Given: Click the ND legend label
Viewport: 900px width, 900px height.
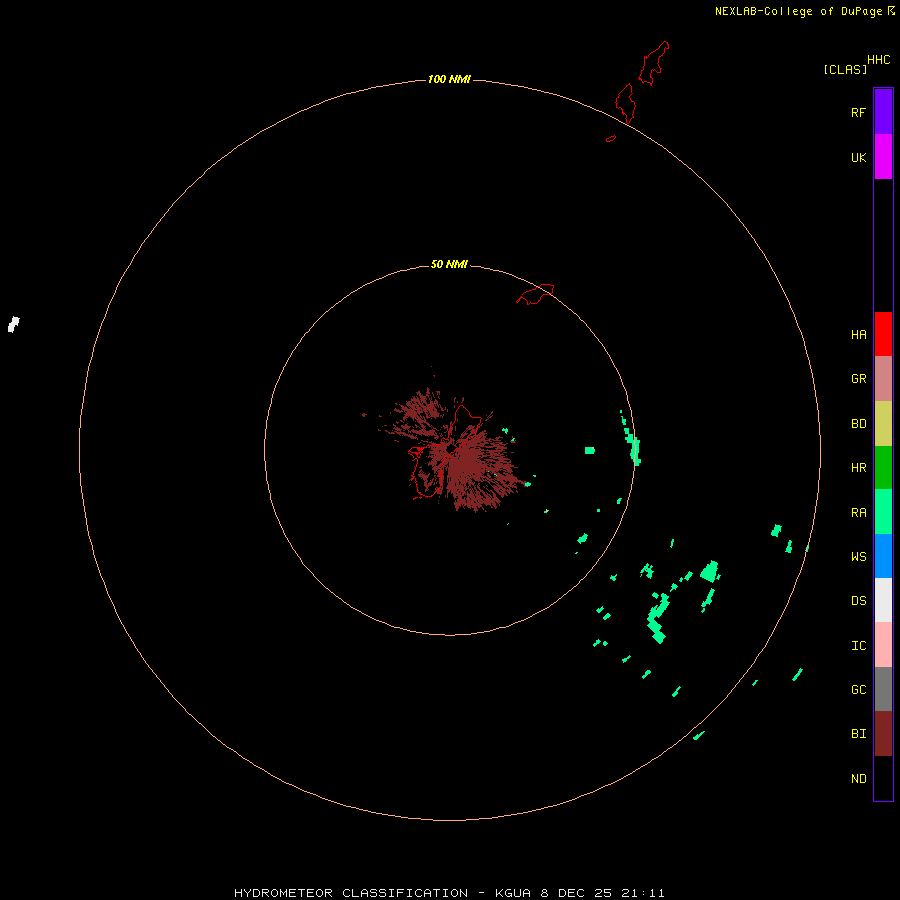Looking at the screenshot, I should pyautogui.click(x=858, y=779).
